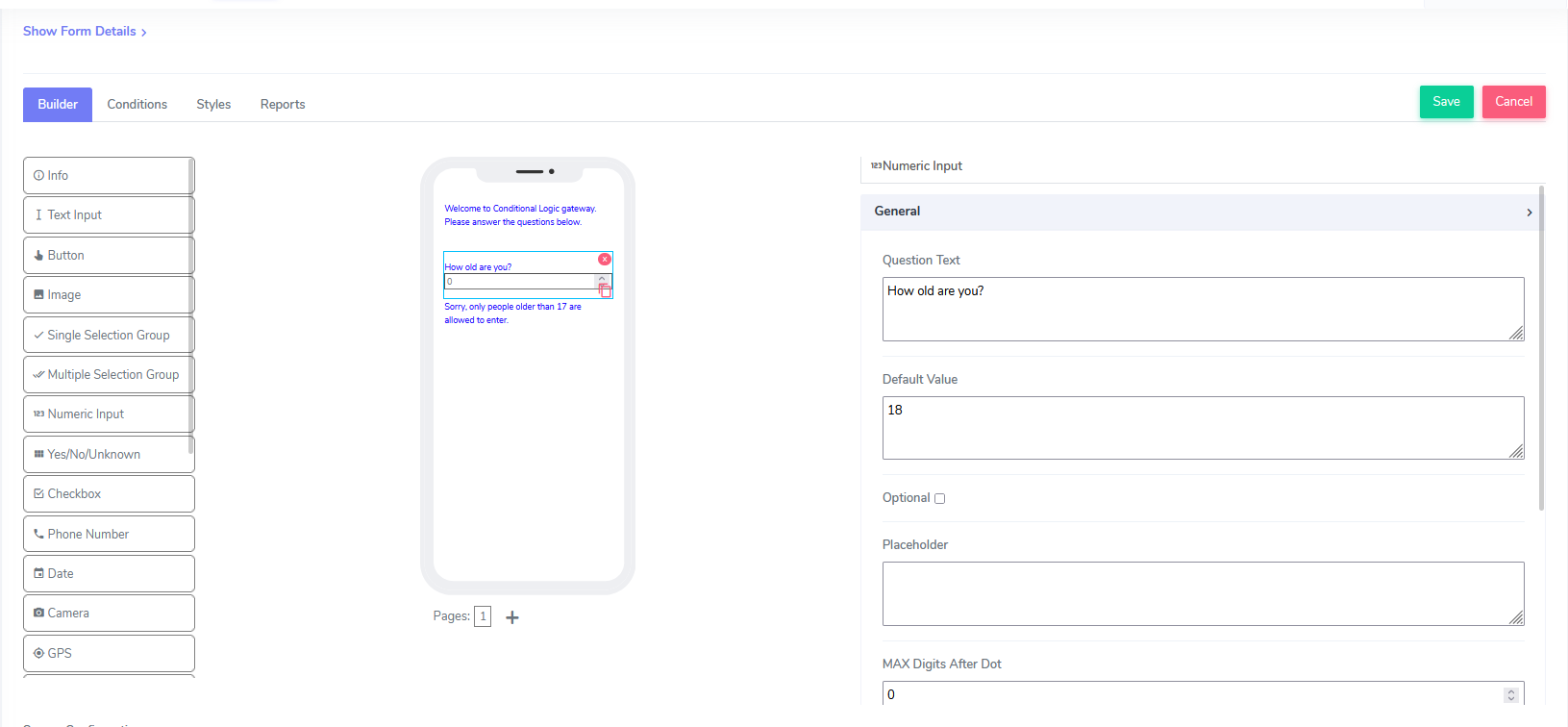Image resolution: width=1568 pixels, height=727 pixels.
Task: Delete the 'How old are you?' field
Action: coord(604,260)
